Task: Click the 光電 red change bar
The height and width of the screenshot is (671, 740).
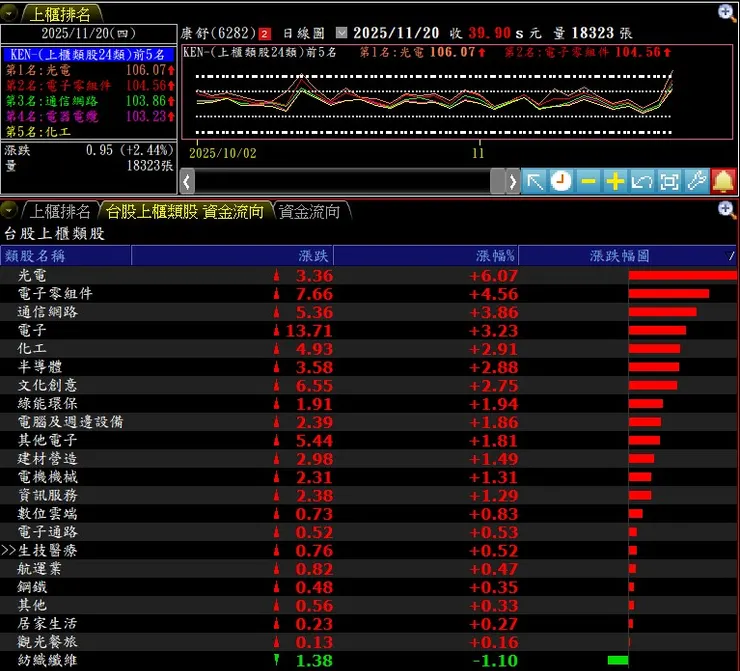Action: click(x=682, y=275)
